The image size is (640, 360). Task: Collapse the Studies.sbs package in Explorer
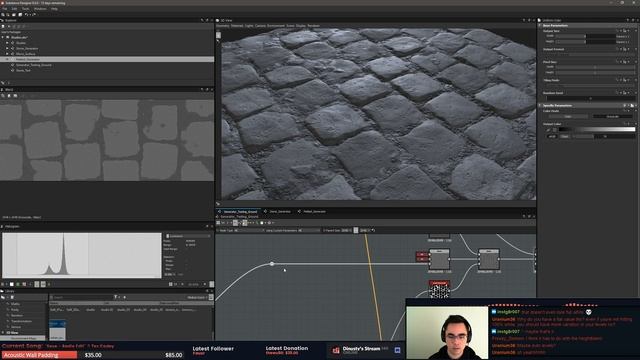[3, 37]
